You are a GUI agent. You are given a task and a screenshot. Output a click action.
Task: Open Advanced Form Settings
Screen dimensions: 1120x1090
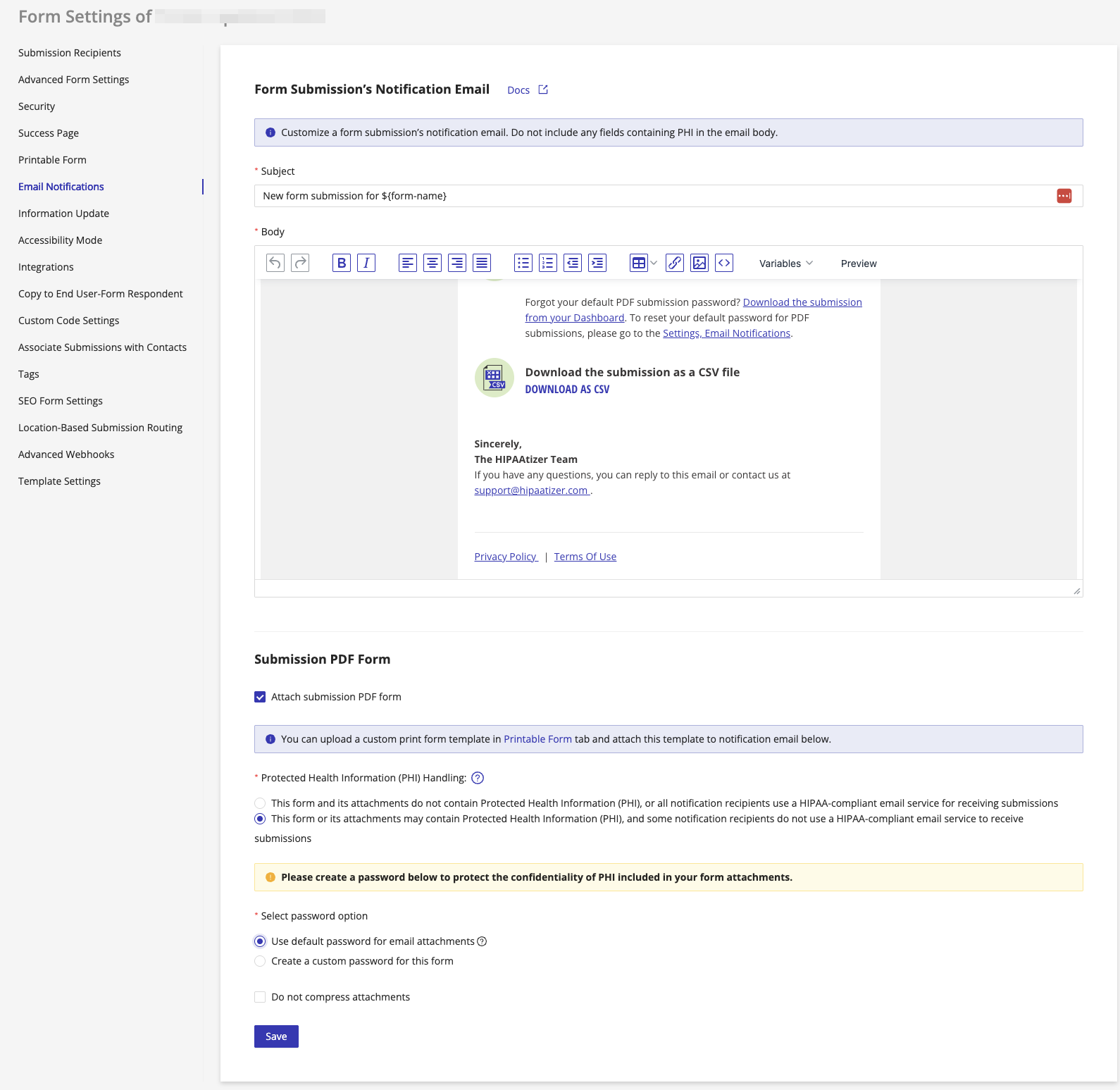pyautogui.click(x=74, y=80)
